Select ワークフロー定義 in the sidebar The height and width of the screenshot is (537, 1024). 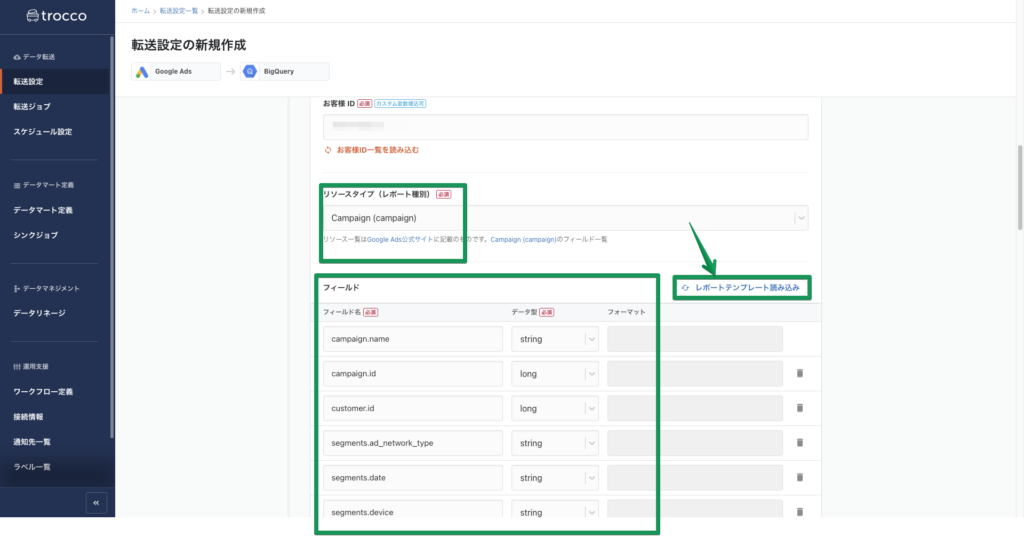click(x=43, y=391)
